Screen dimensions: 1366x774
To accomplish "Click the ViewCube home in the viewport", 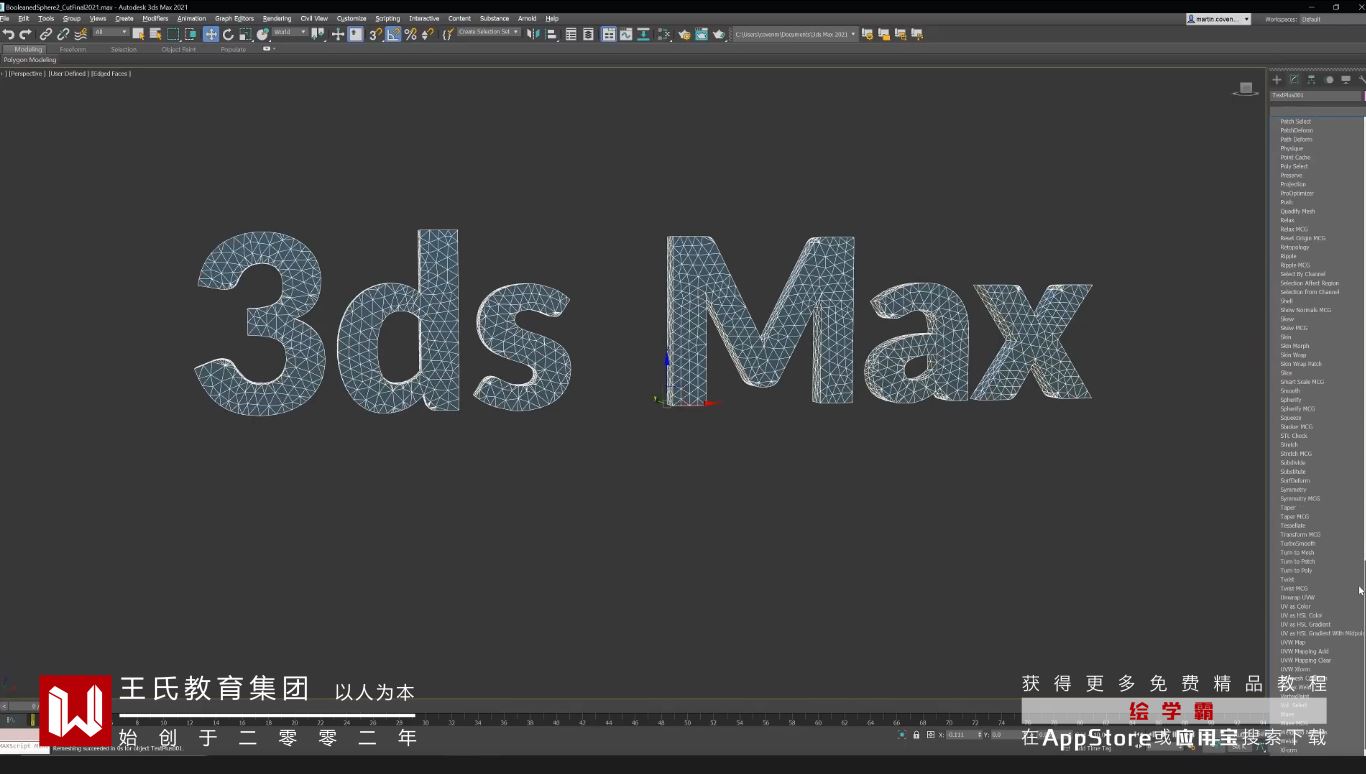I will tap(1245, 89).
